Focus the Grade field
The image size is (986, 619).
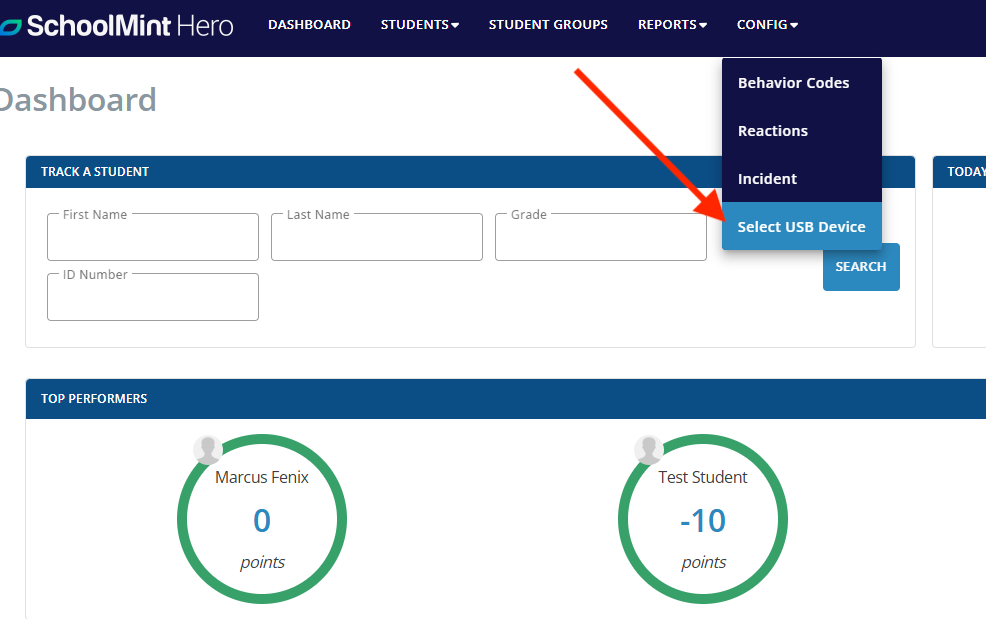(601, 237)
